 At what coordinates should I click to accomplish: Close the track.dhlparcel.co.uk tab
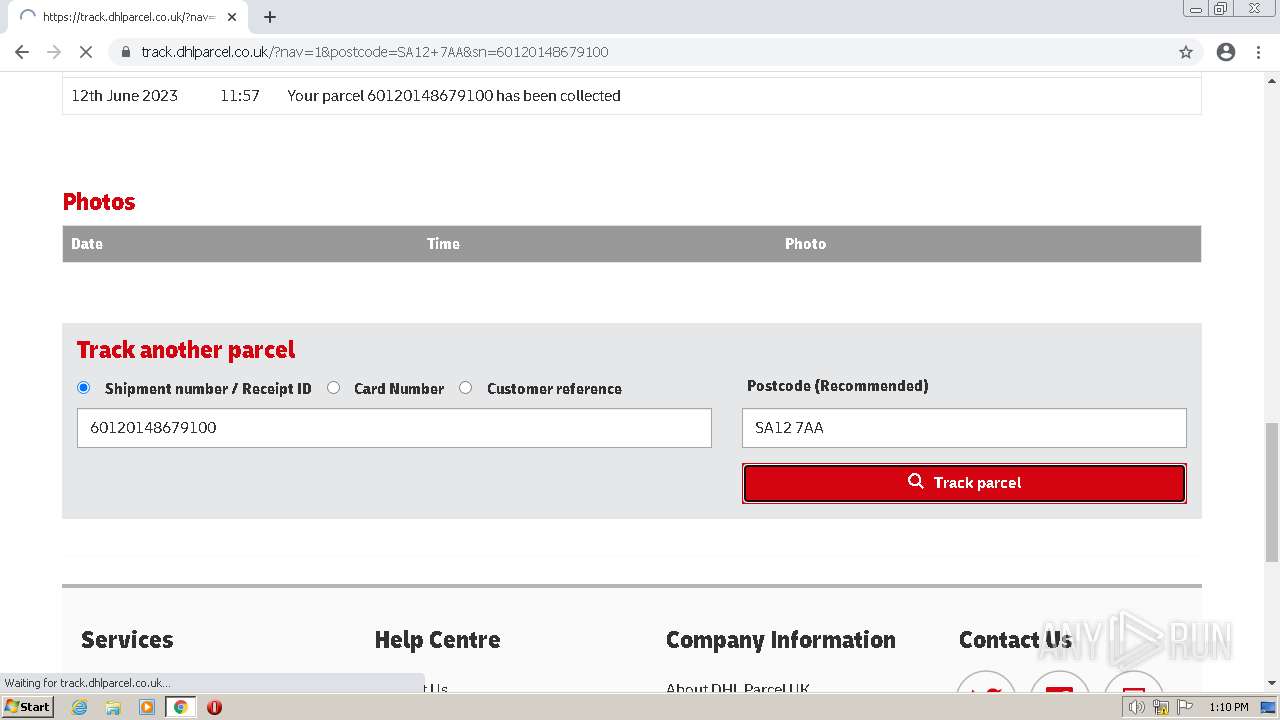coord(232,17)
